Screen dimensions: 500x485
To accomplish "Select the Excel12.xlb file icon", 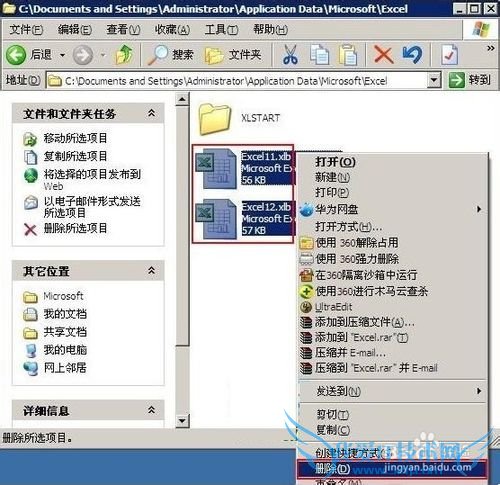I will [216, 219].
